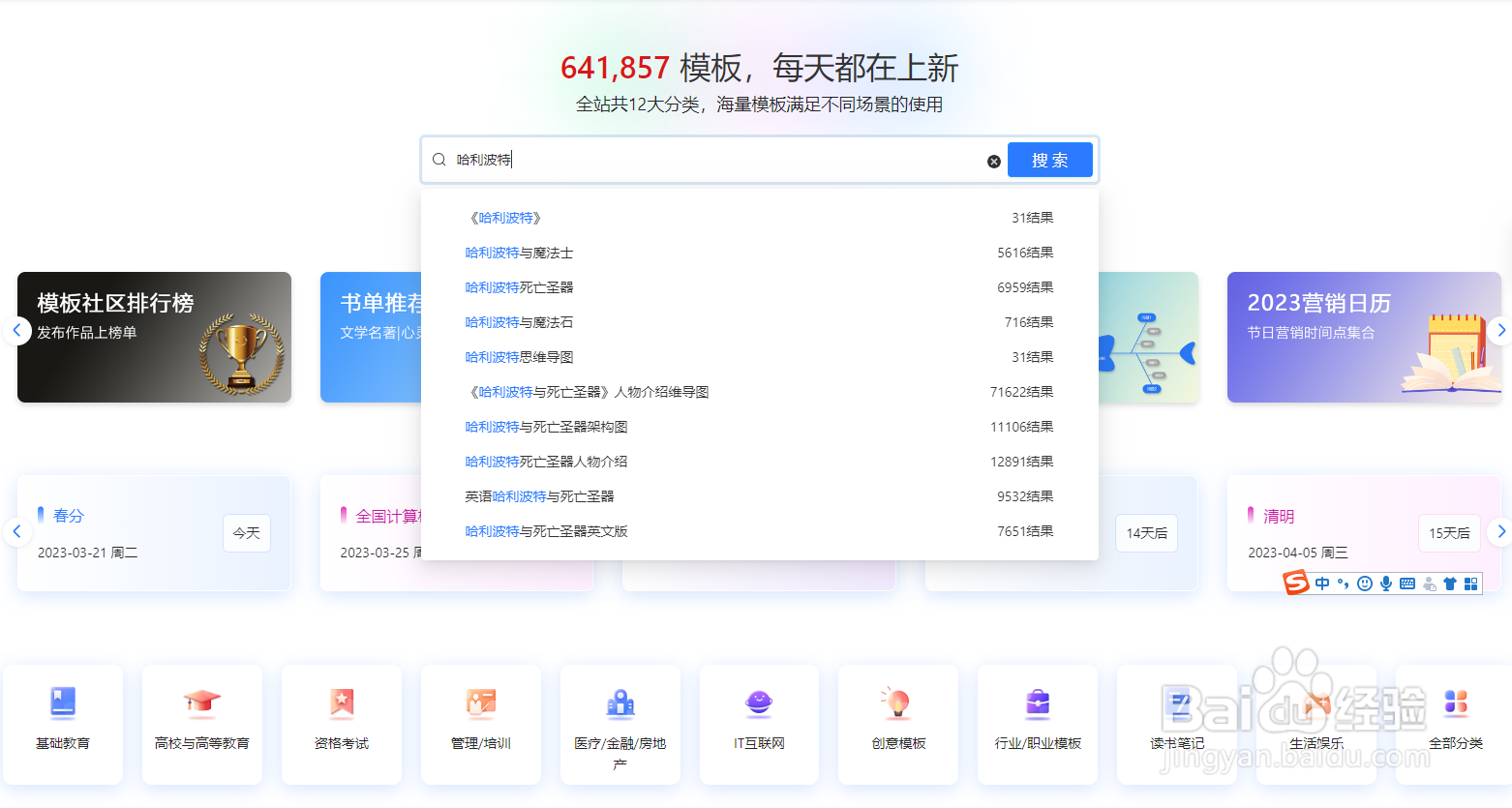The width and height of the screenshot is (1512, 808).
Task: Open the emoji panel on Sogou IME bar
Action: (x=1365, y=584)
